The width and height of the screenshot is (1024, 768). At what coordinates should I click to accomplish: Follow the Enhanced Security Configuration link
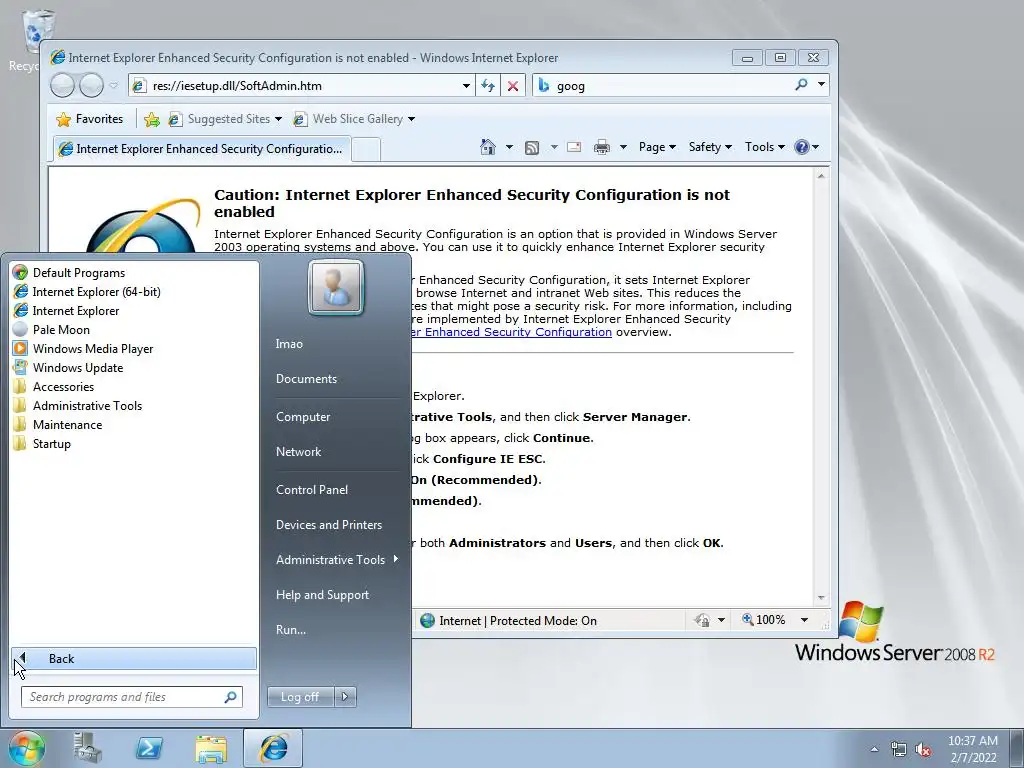pyautogui.click(x=512, y=332)
